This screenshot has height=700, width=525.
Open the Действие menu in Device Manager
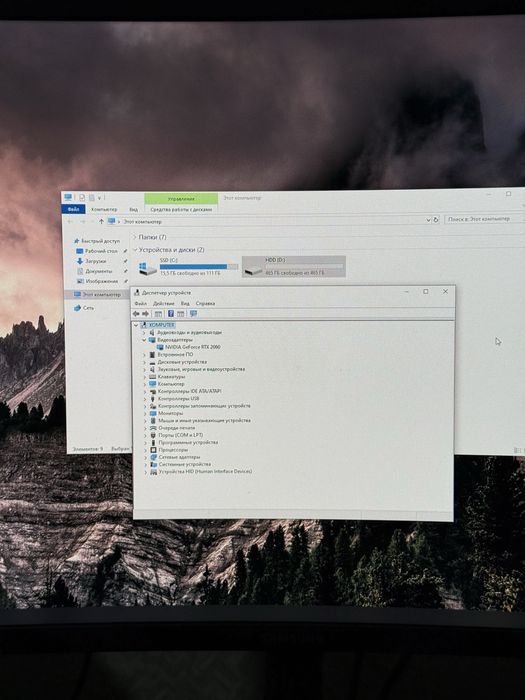click(x=163, y=304)
